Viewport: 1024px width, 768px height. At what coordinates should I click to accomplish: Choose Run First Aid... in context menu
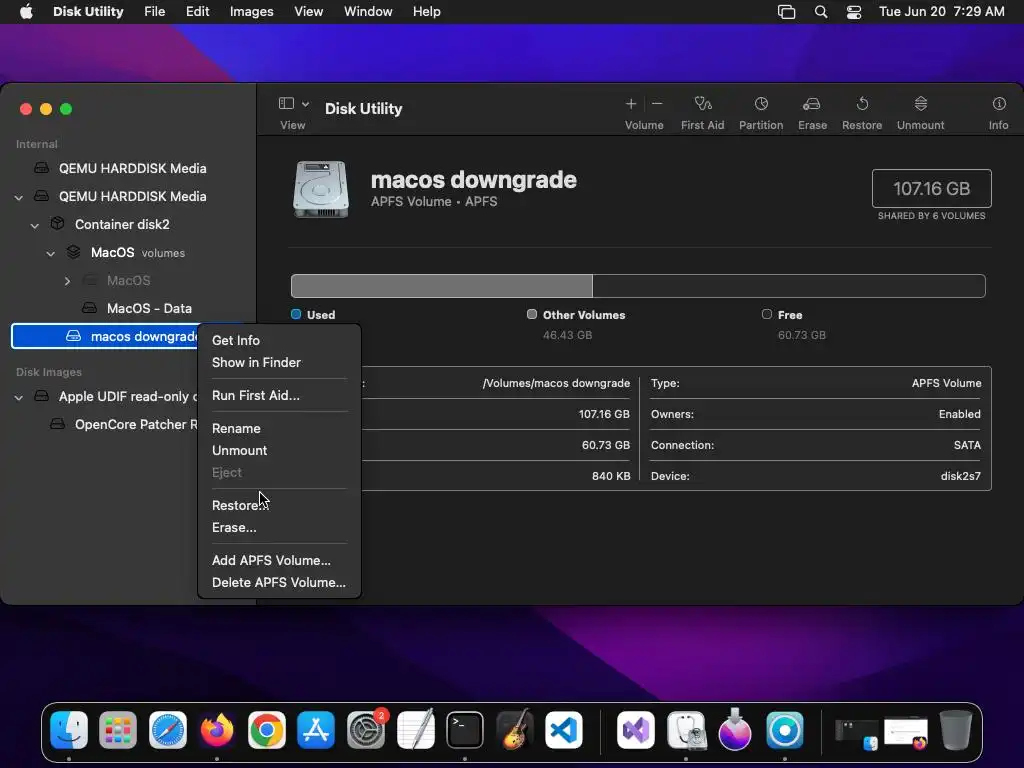[x=255, y=395]
